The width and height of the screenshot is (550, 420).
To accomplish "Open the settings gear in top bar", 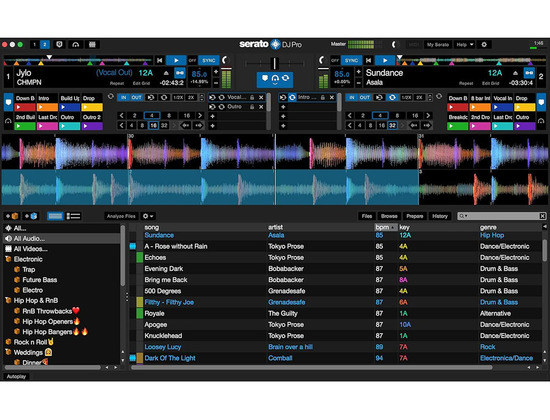I will click(484, 45).
